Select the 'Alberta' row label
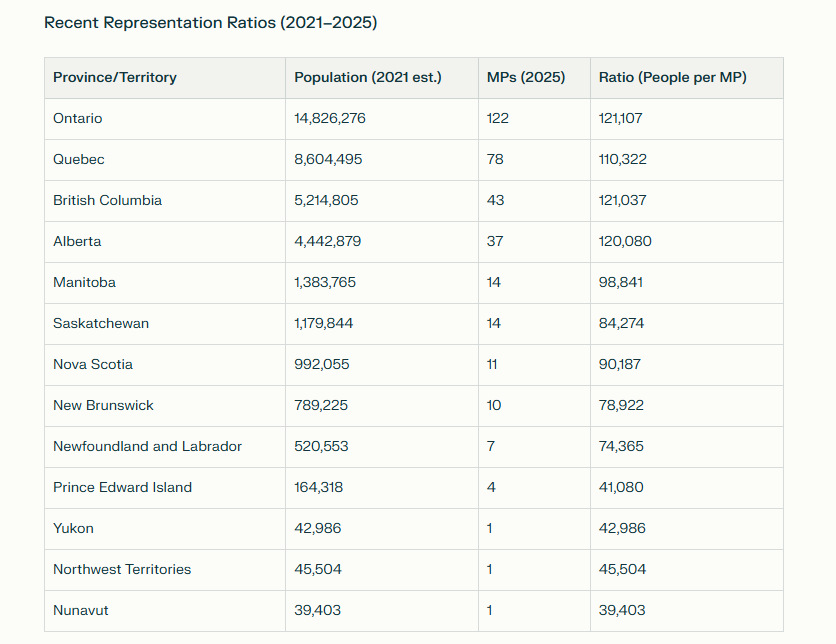Screen dimensions: 836x644 [77, 242]
